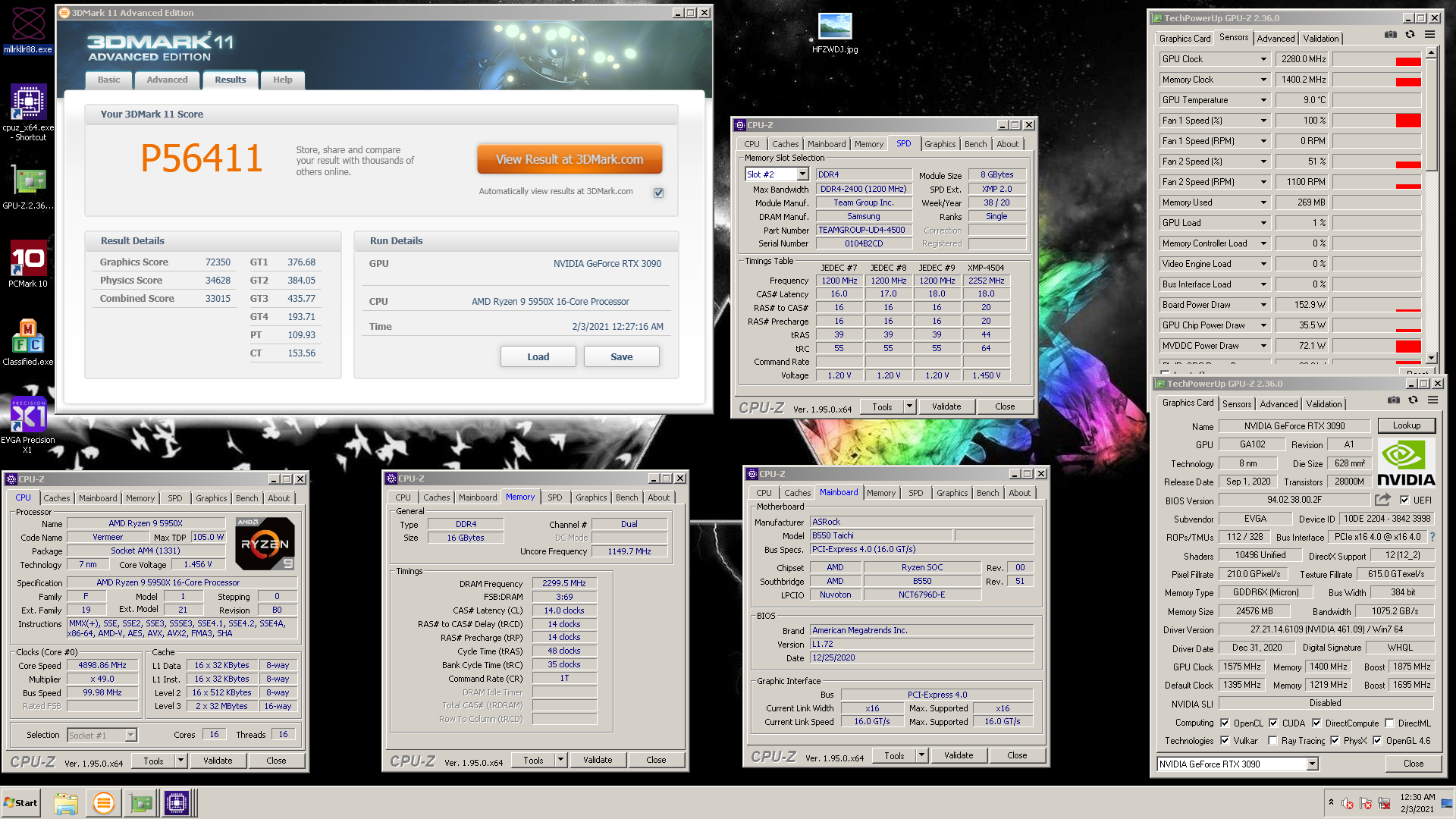The image size is (1456, 819).
Task: Click the NVIDIA logo in GPU-Z
Action: tap(1406, 463)
